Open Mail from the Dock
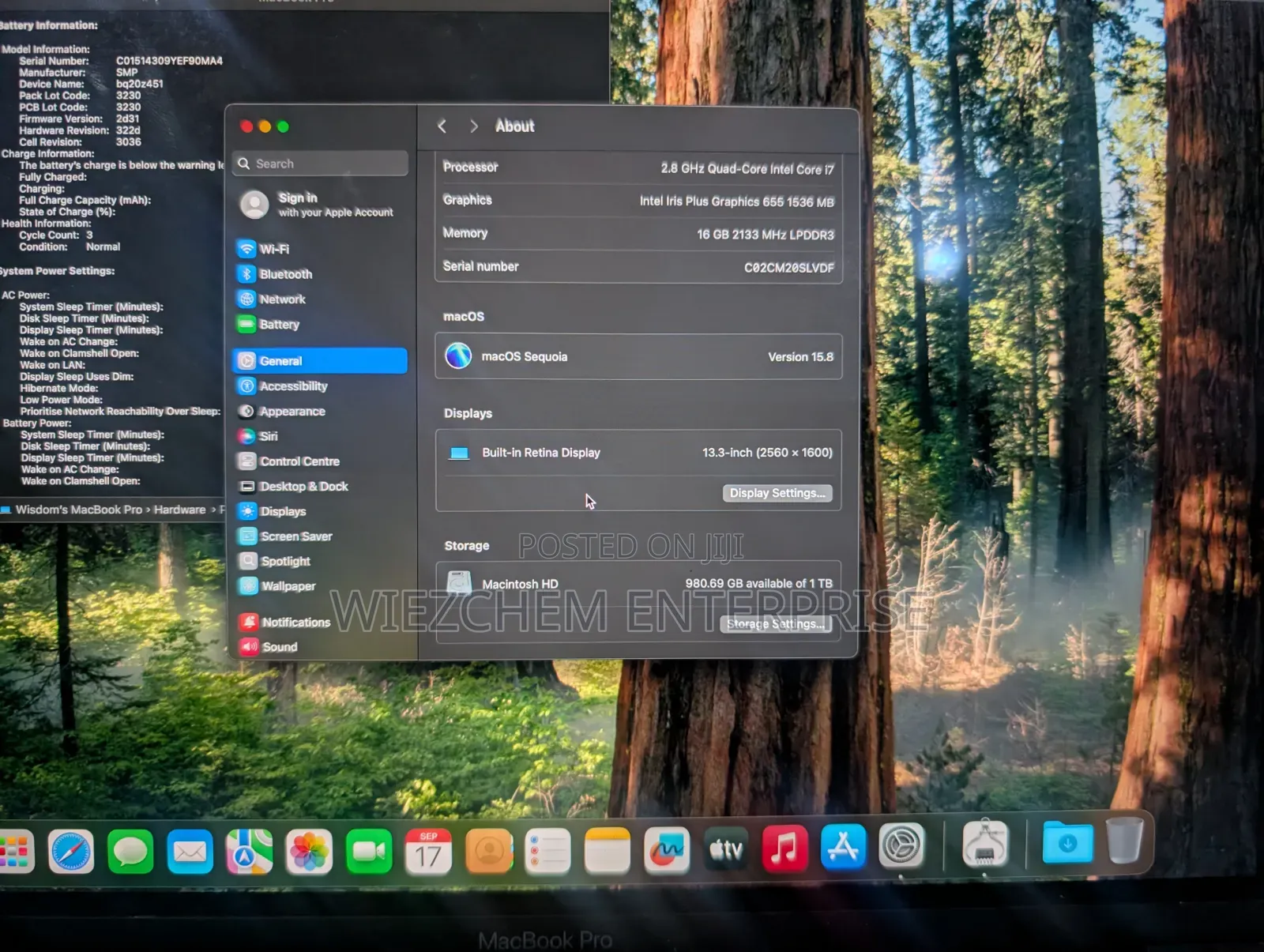The image size is (1264, 952). click(x=190, y=852)
